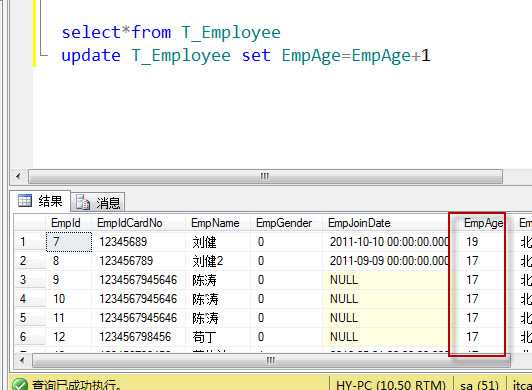The height and width of the screenshot is (390, 532).
Task: Place cursor in select*from T_Employee line
Action: 171,33
